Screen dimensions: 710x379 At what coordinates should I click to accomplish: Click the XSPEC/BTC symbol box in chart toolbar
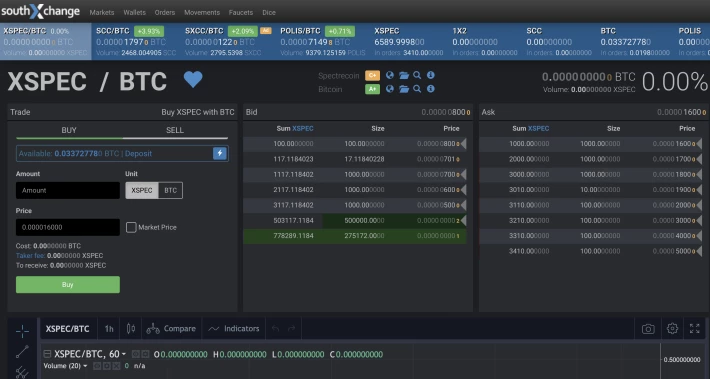67,329
